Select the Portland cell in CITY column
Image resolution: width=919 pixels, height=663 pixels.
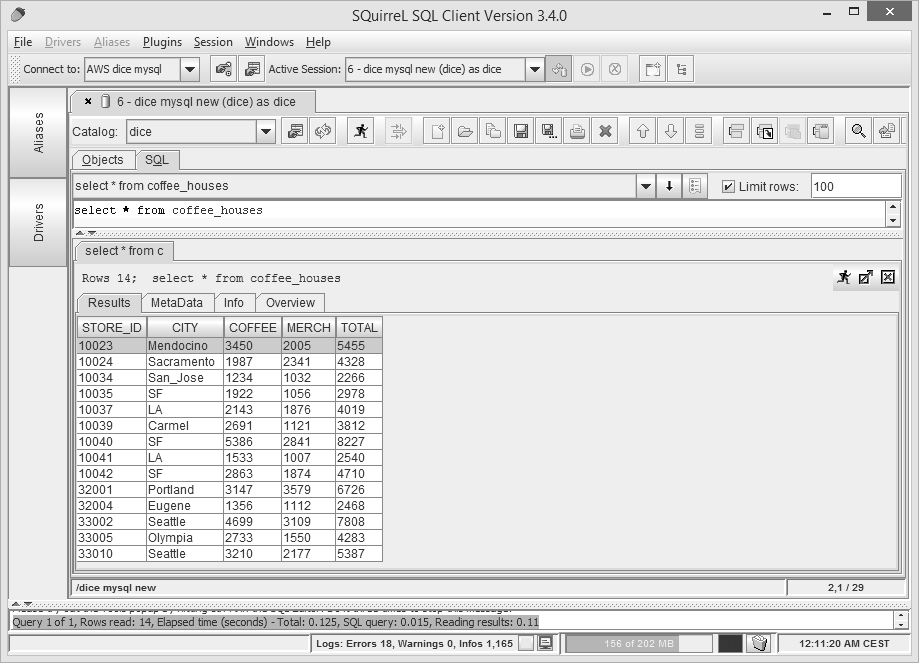[x=185, y=489]
